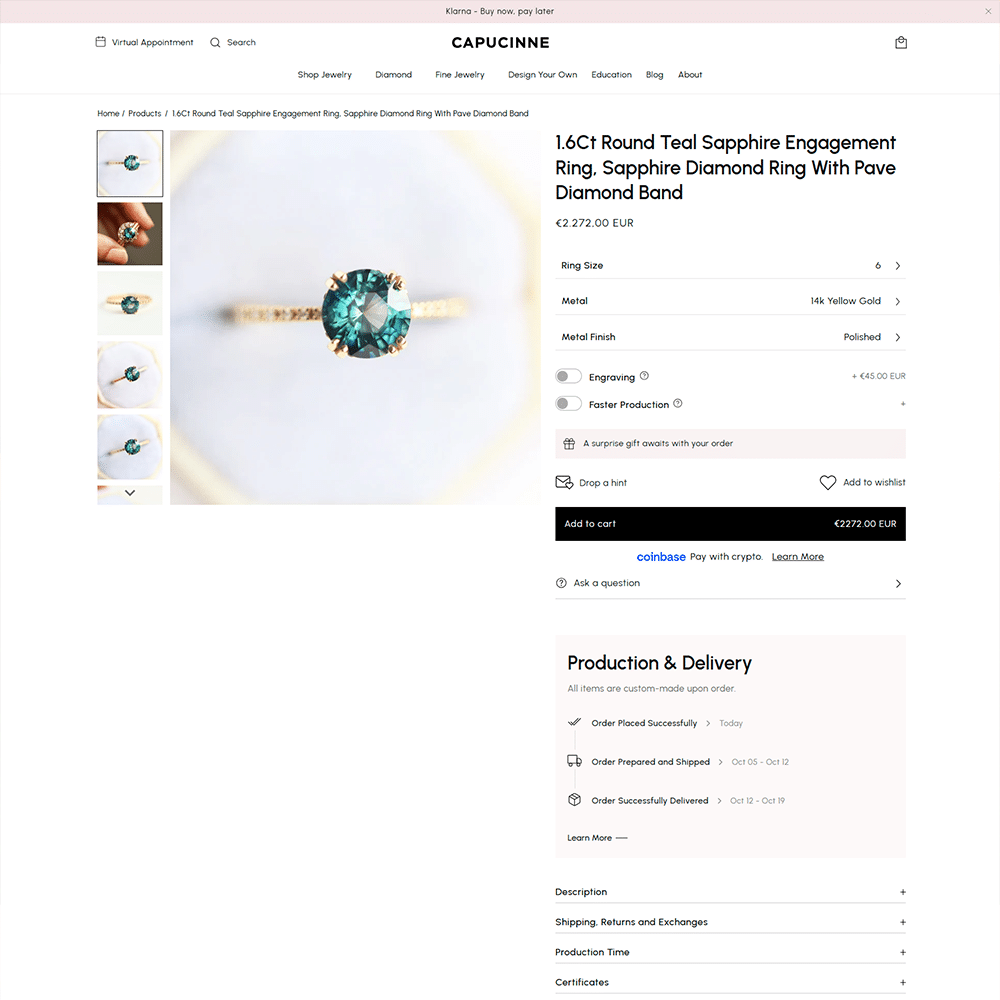Expand Shipping, Returns and Exchanges section

[x=730, y=922]
